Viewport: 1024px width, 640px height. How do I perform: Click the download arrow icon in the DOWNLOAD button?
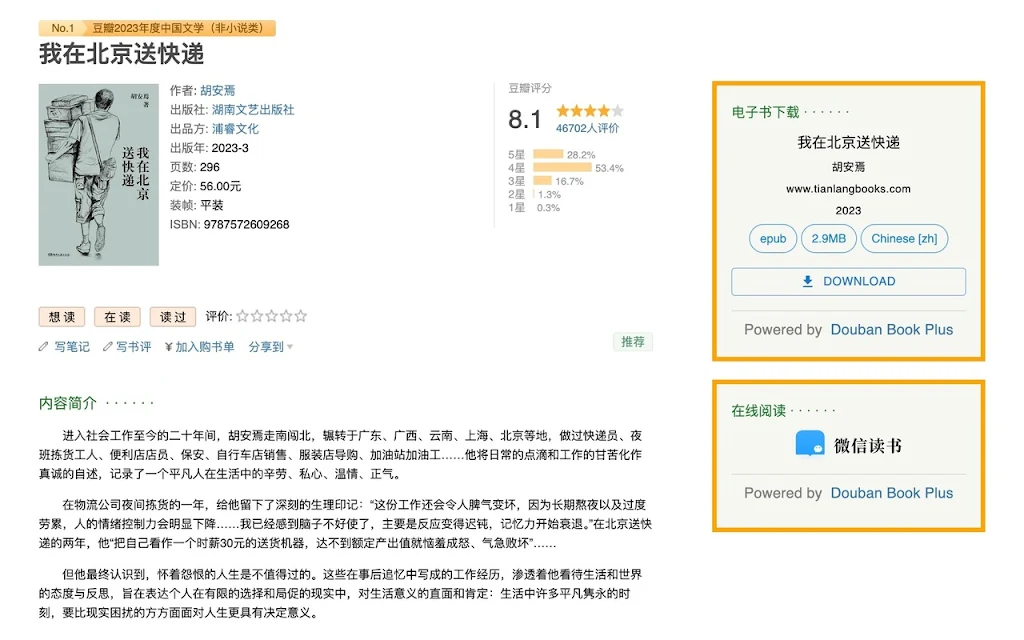(x=808, y=281)
